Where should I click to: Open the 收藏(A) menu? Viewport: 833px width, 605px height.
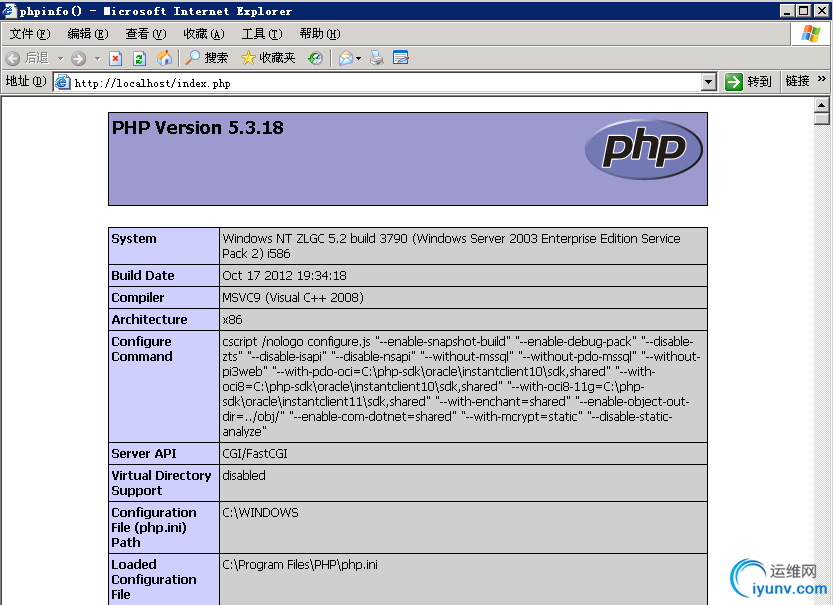(x=203, y=34)
